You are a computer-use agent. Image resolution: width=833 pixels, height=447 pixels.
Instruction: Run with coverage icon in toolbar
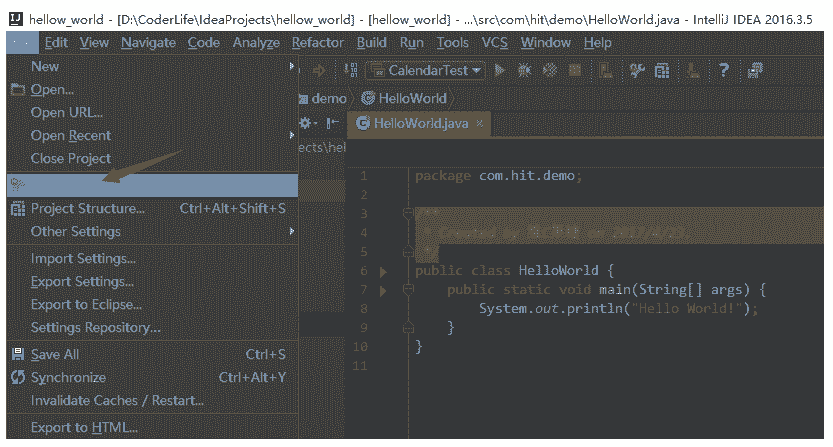[550, 70]
